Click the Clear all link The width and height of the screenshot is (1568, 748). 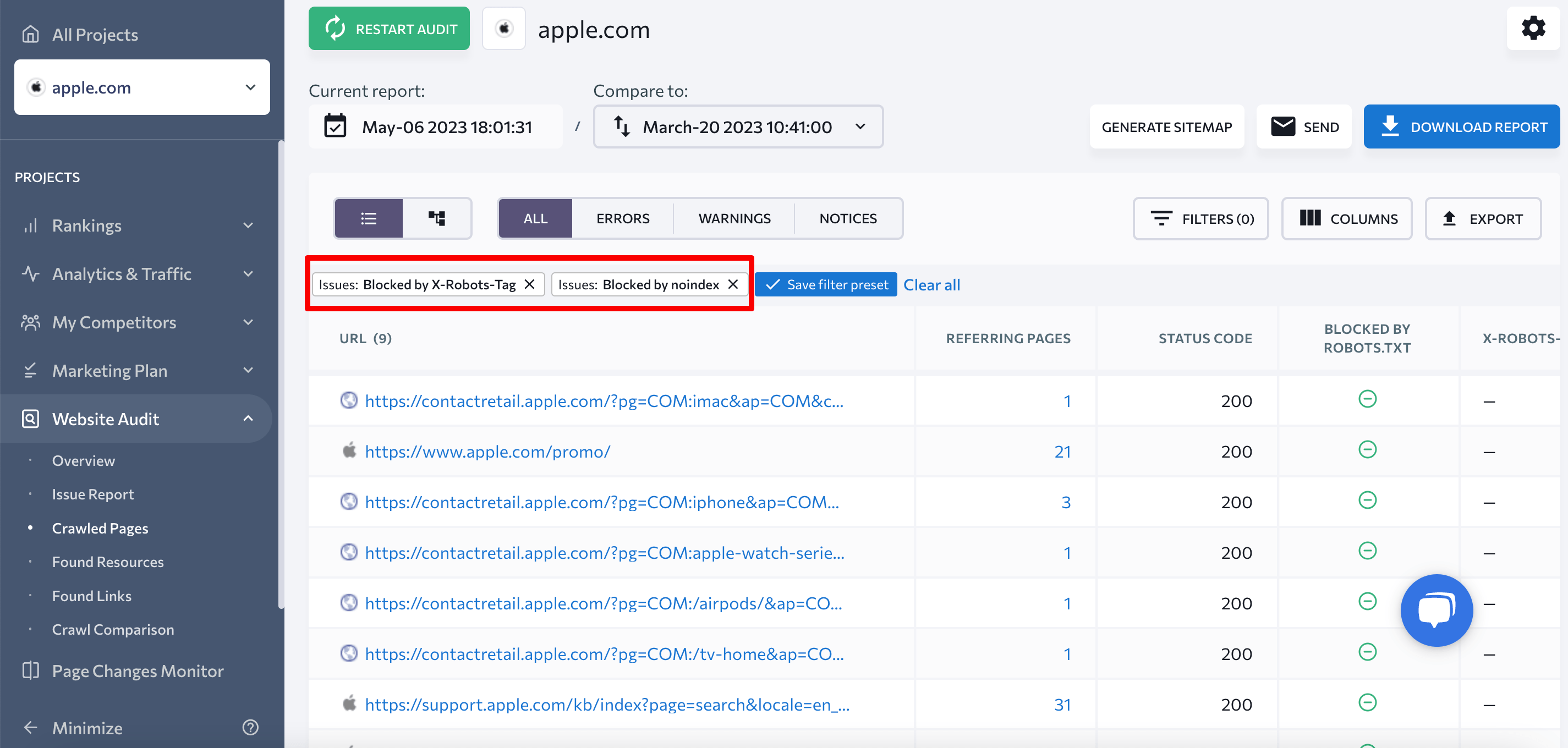(x=931, y=284)
